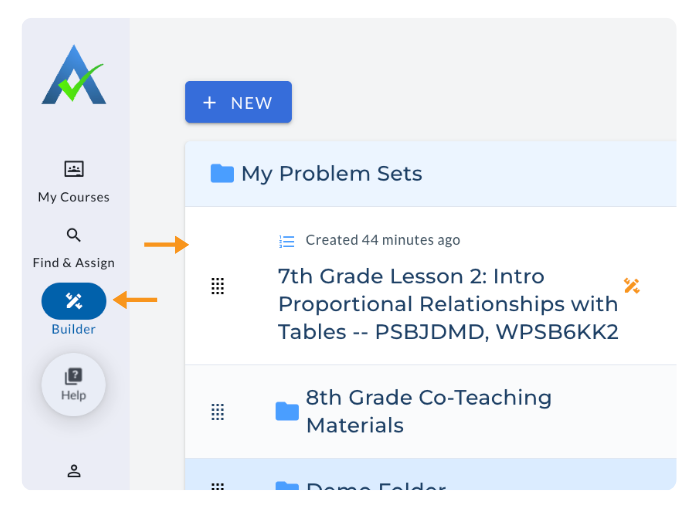The height and width of the screenshot is (508, 698).
Task: Click the problem set list icon near Created
Action: click(x=287, y=241)
